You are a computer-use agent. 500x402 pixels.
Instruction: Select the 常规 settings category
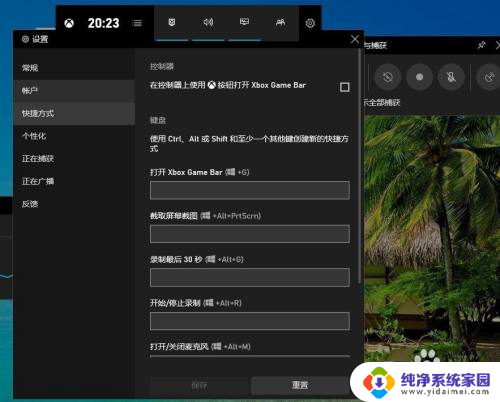coord(74,68)
